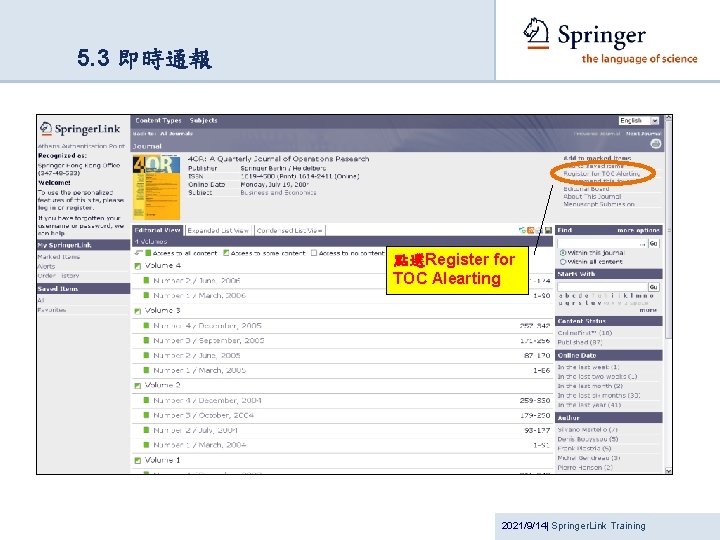Viewport: 720px width, 540px height.
Task: Open the Manuscript Submission link
Action: point(599,203)
